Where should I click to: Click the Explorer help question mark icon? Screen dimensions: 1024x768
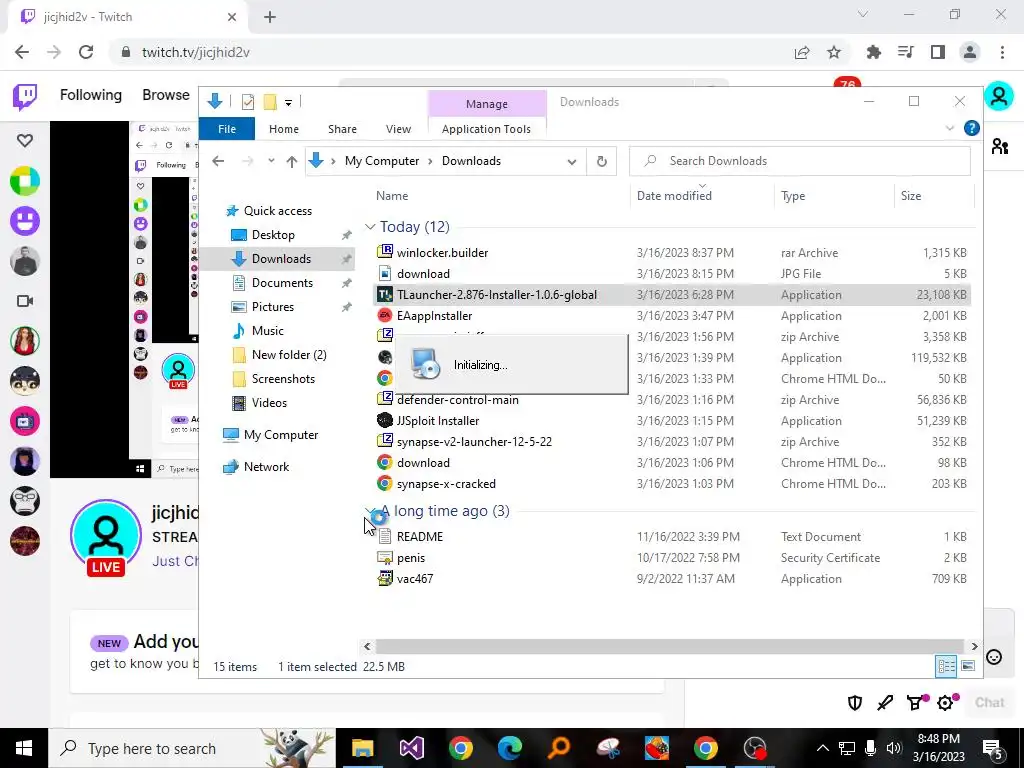tap(971, 129)
